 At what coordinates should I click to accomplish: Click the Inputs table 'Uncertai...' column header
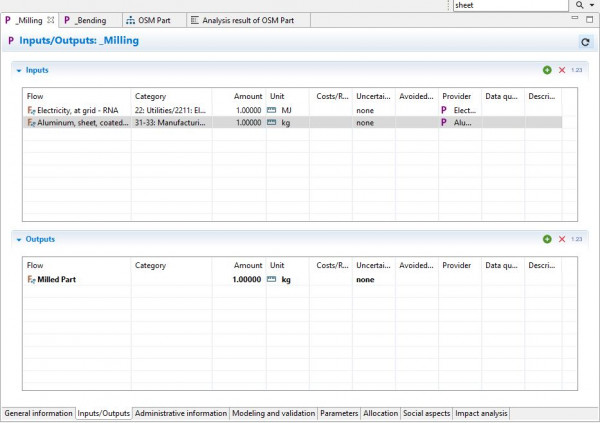[x=373, y=96]
